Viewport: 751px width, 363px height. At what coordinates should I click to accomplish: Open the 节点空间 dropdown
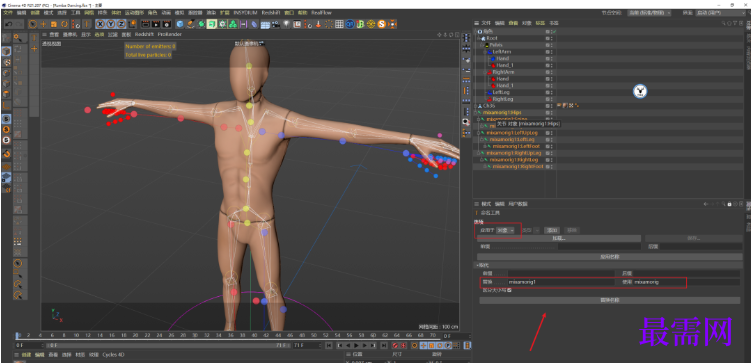[x=649, y=12]
